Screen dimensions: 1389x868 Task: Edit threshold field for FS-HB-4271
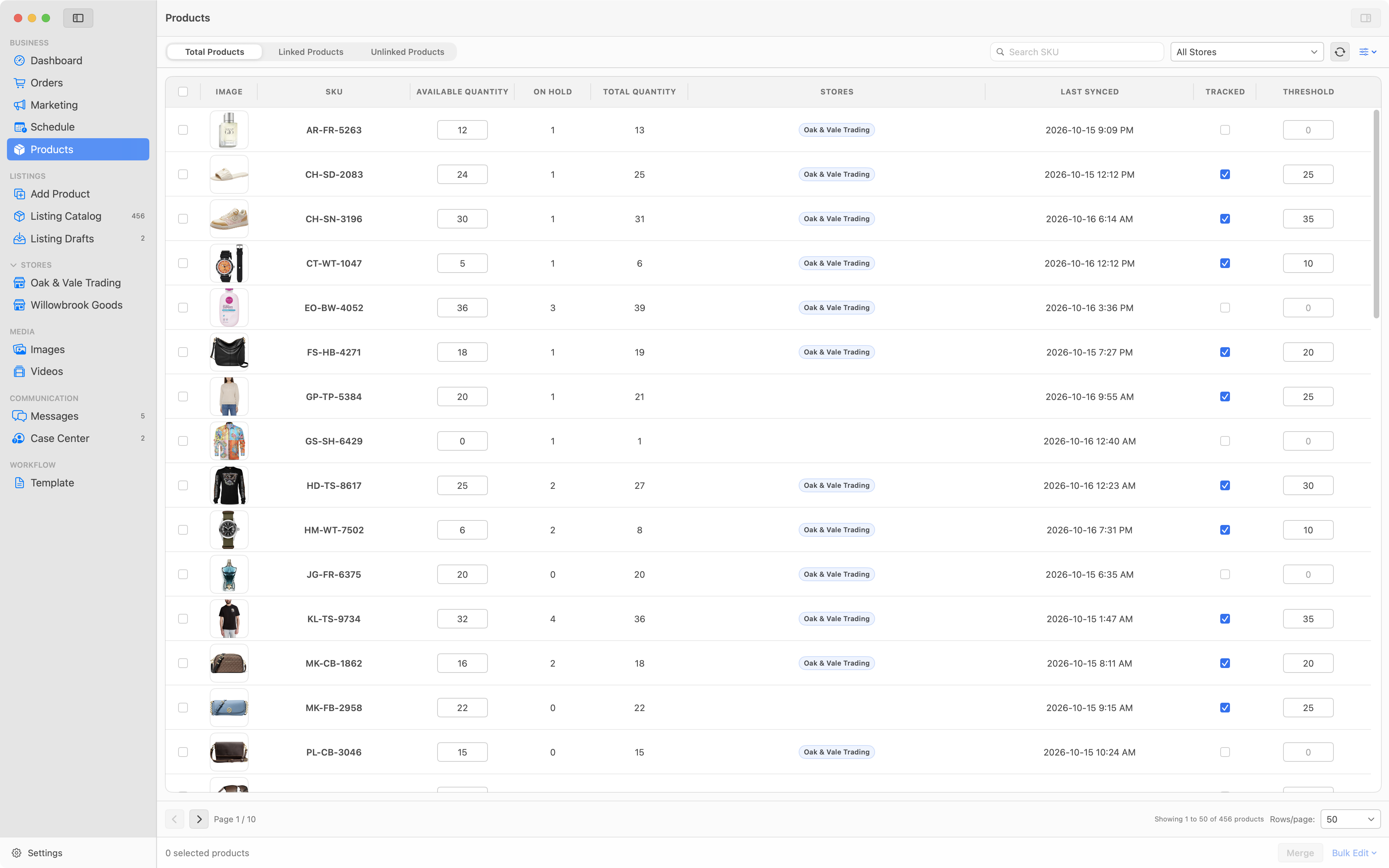[1307, 352]
